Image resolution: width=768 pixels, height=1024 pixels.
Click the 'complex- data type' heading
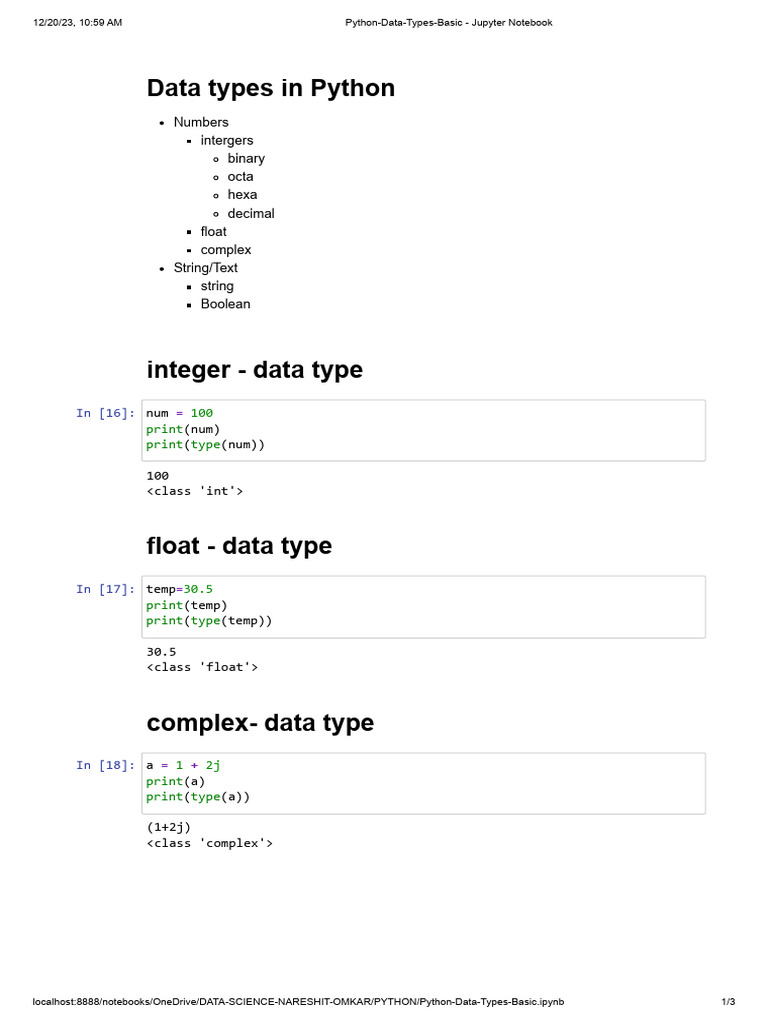coord(260,723)
